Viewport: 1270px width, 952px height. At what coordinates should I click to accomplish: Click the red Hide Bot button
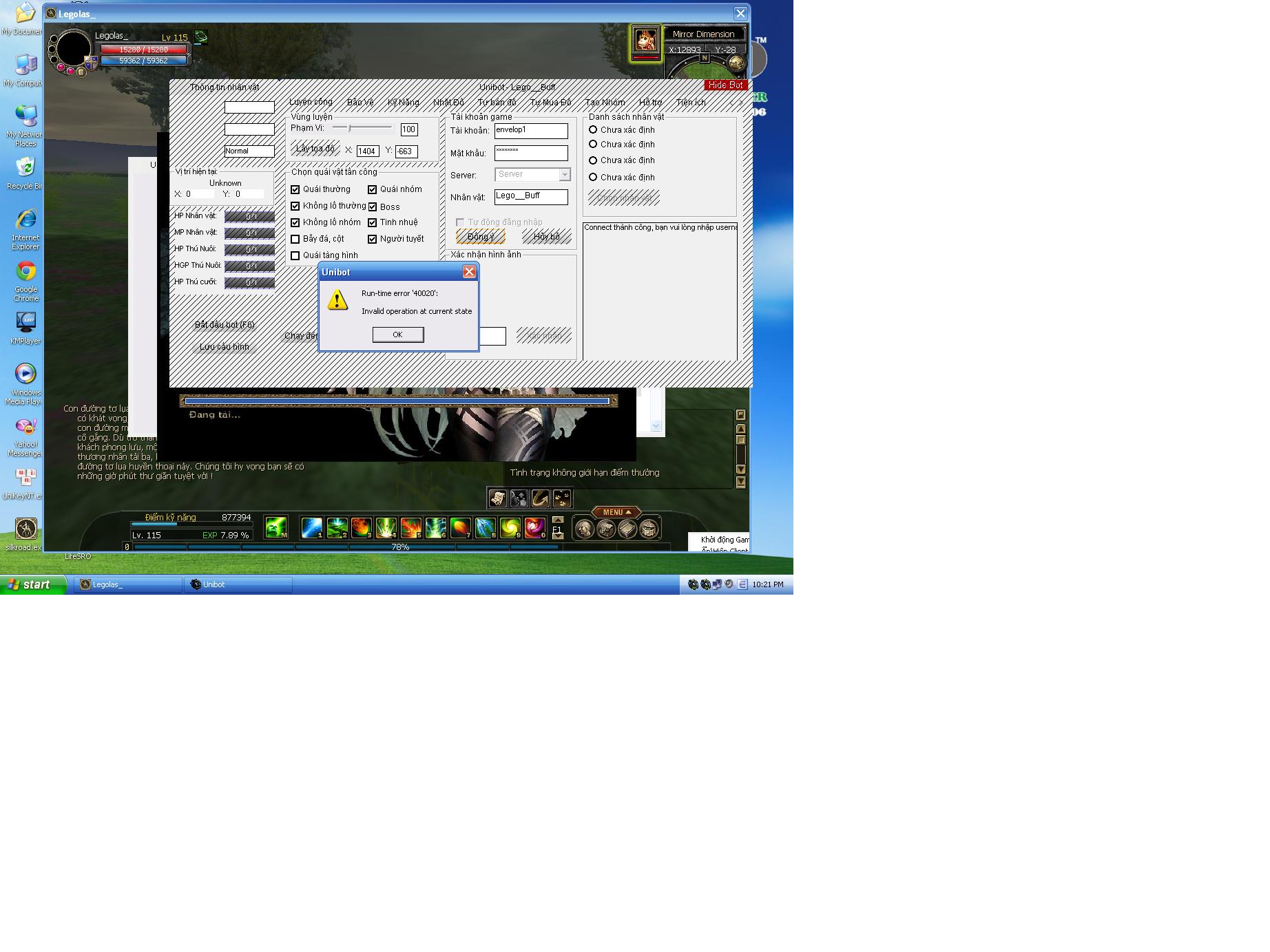(x=726, y=85)
